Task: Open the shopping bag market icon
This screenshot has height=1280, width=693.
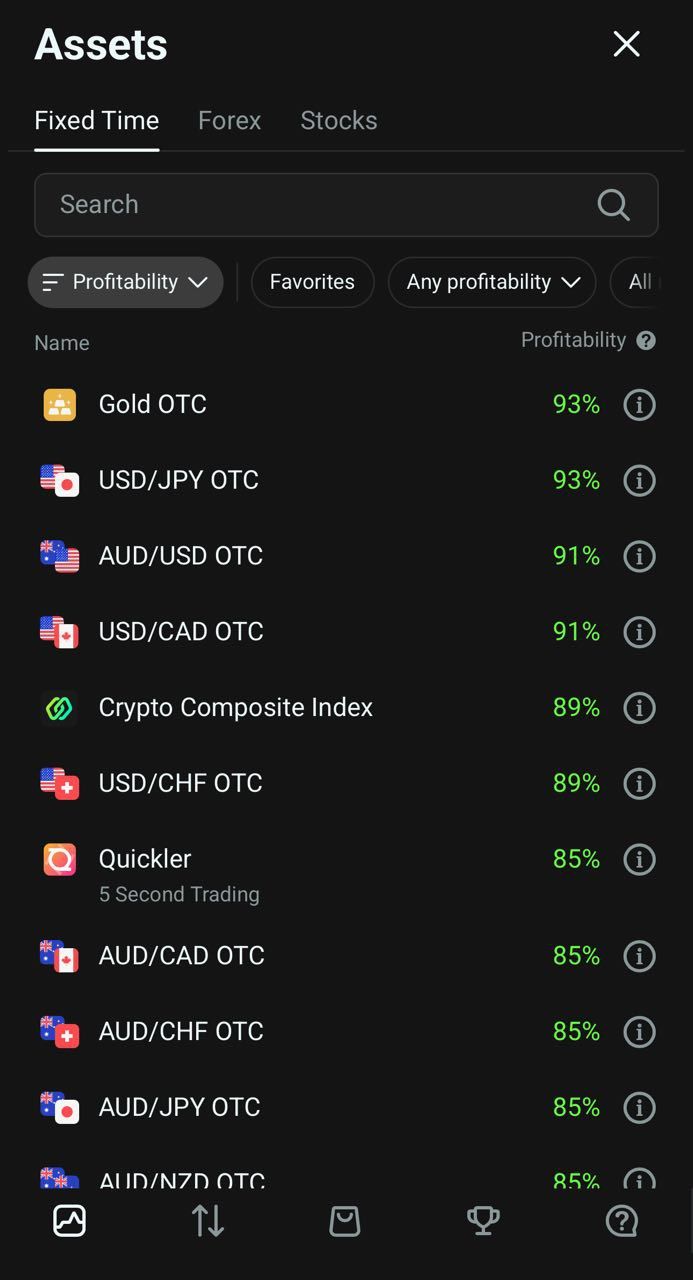Action: (345, 1221)
